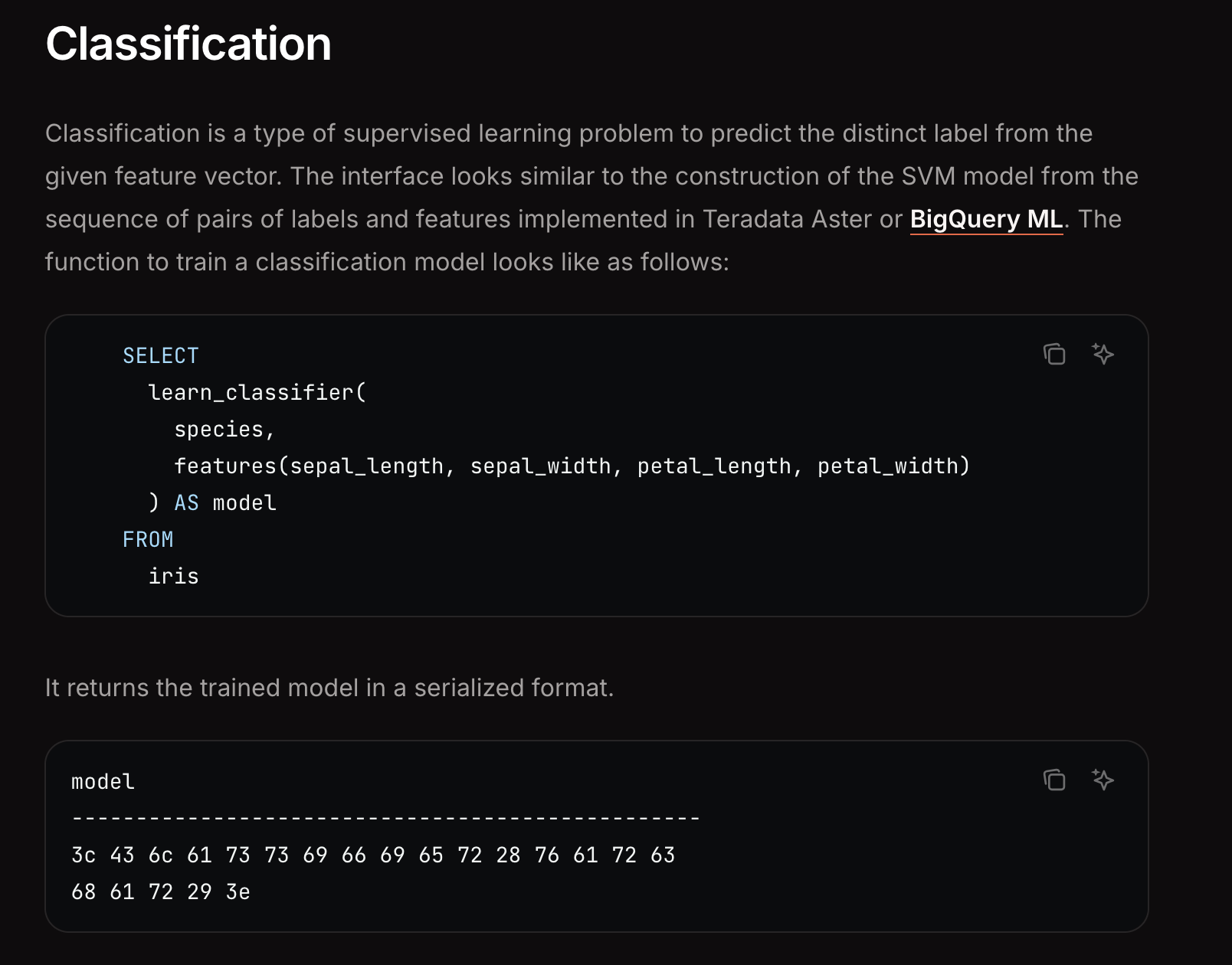Click the Classification heading
The height and width of the screenshot is (965, 1232).
pos(188,44)
